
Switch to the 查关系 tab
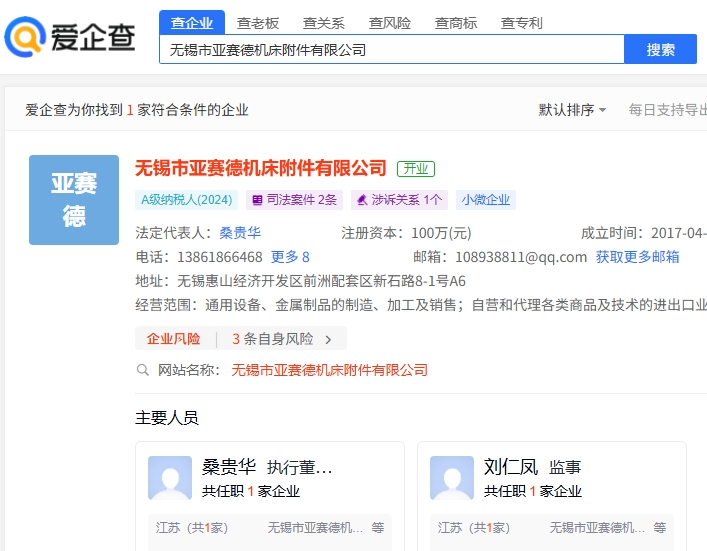tap(324, 23)
